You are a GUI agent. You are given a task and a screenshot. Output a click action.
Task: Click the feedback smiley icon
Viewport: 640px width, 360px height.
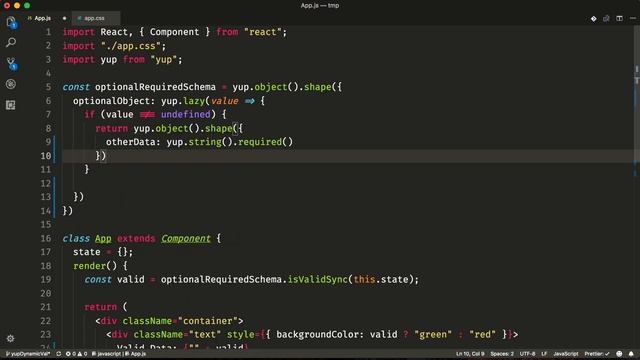point(619,354)
